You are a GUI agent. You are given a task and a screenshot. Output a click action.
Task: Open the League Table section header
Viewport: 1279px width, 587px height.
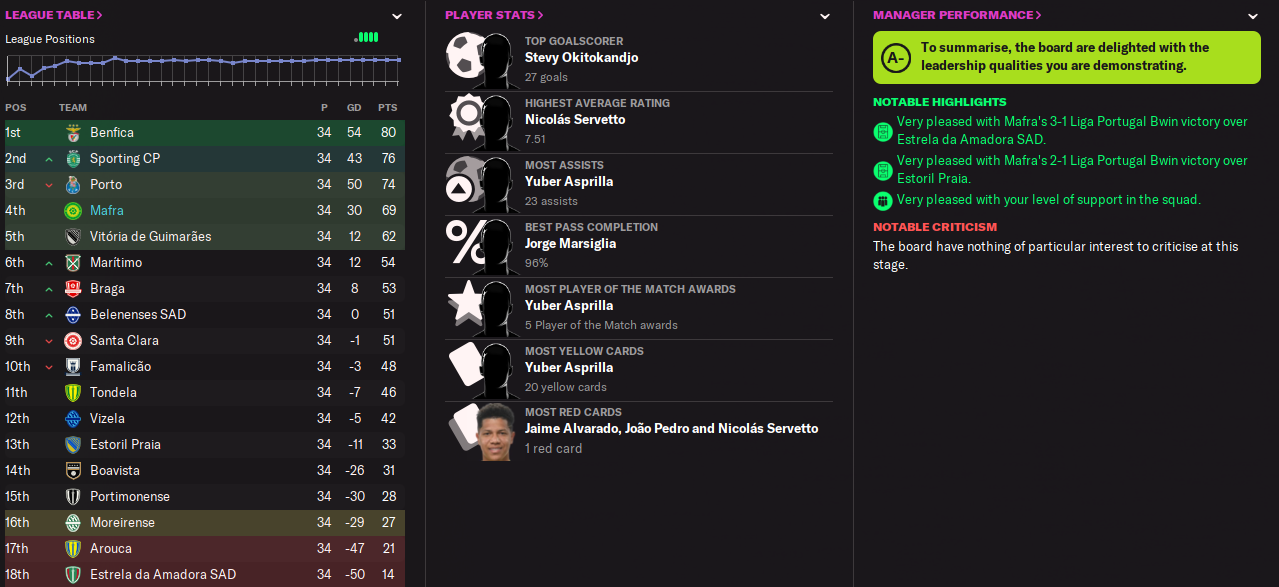54,15
